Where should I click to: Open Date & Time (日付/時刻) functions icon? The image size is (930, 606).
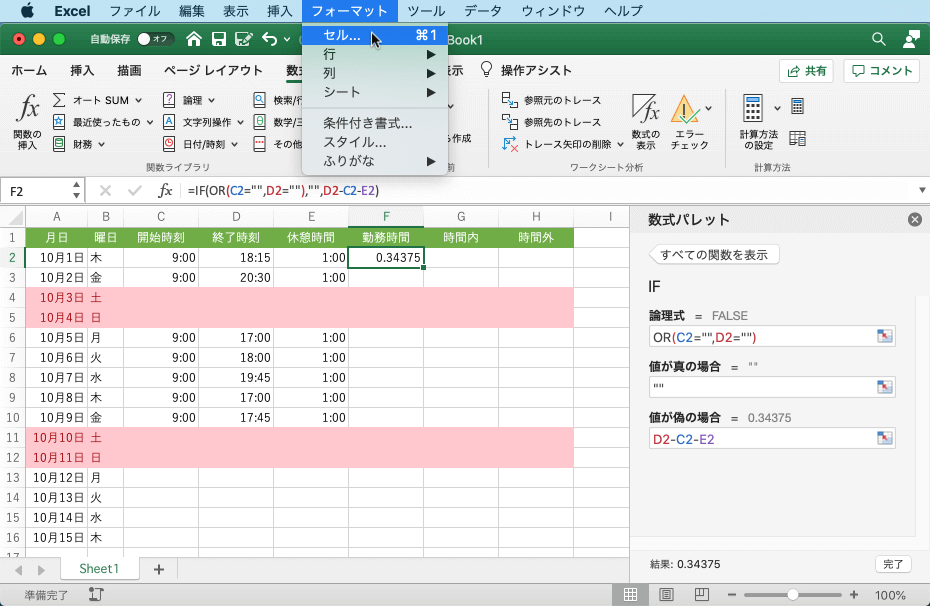pyautogui.click(x=169, y=143)
